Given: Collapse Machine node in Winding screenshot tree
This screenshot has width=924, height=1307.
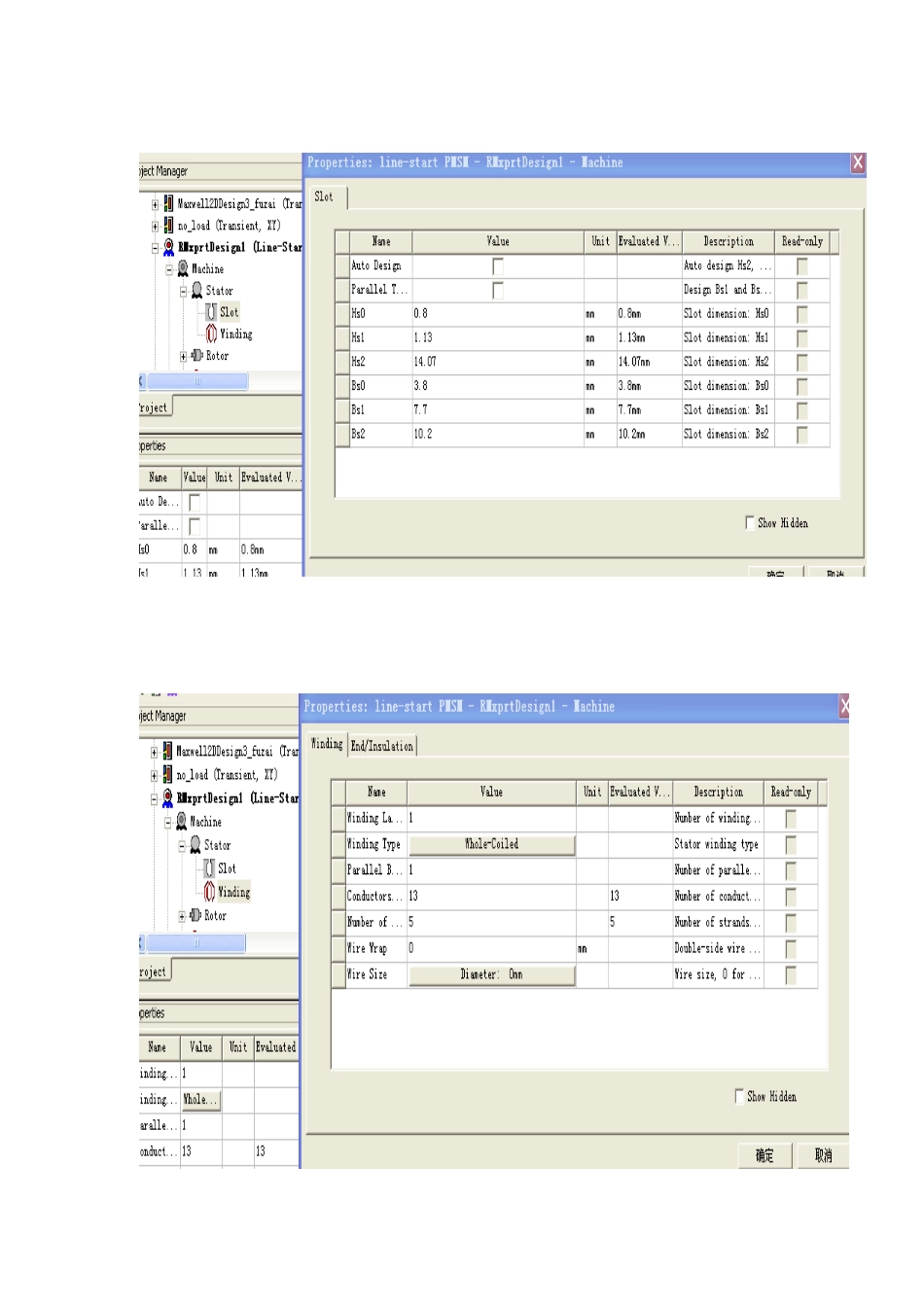Looking at the screenshot, I should [167, 822].
